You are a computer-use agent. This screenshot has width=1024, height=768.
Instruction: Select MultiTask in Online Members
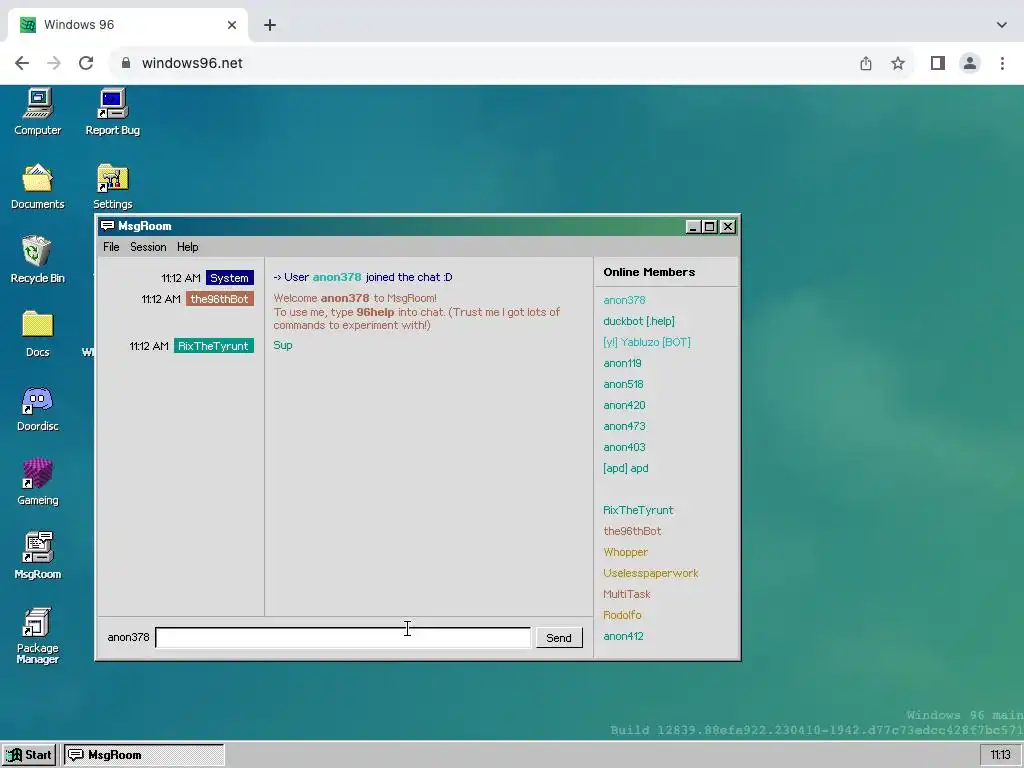tap(626, 594)
